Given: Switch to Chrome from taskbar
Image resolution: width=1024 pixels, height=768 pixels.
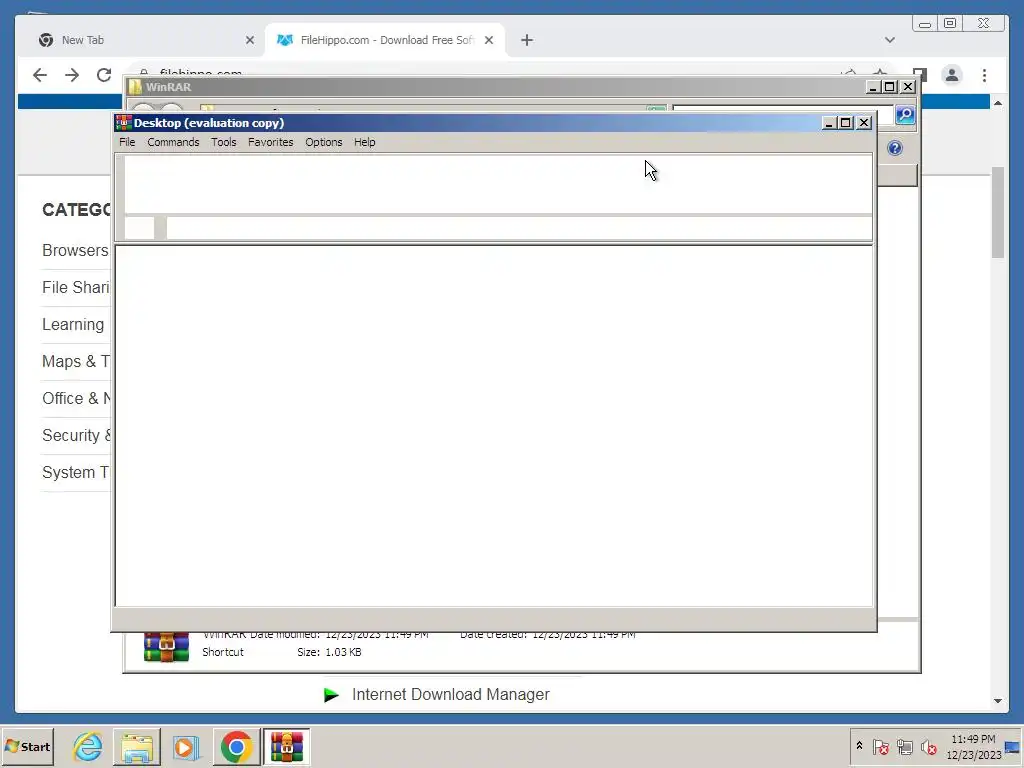Looking at the screenshot, I should (236, 746).
